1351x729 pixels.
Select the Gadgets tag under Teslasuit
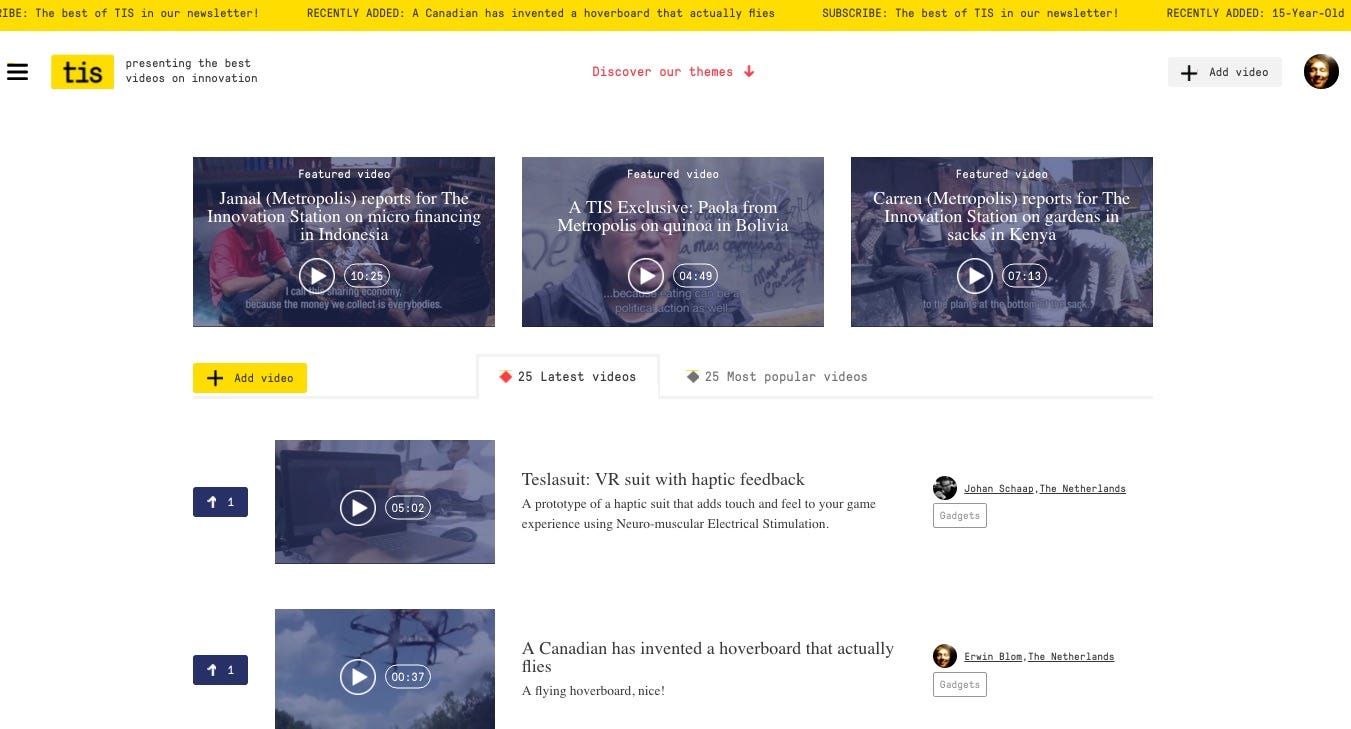pyautogui.click(x=960, y=516)
